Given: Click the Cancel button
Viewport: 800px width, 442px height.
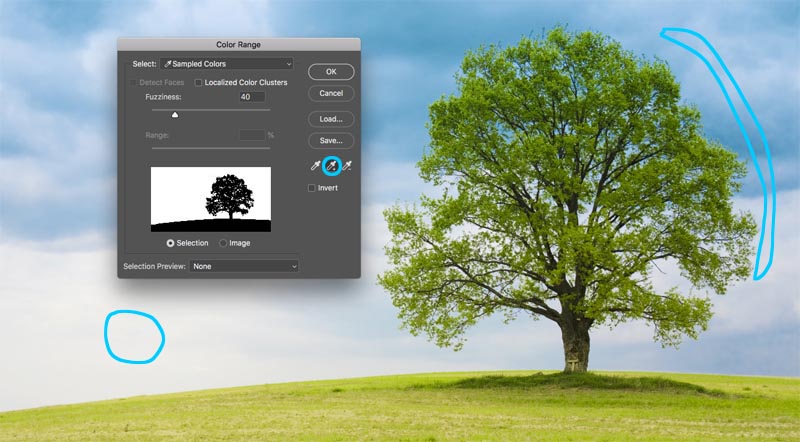Looking at the screenshot, I should coord(331,93).
